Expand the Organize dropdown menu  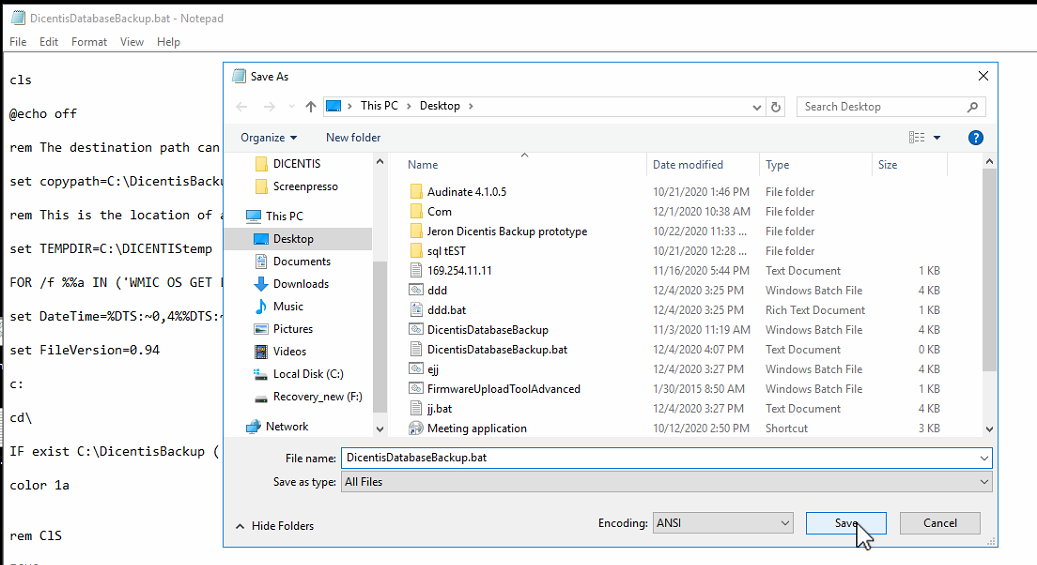click(x=269, y=137)
